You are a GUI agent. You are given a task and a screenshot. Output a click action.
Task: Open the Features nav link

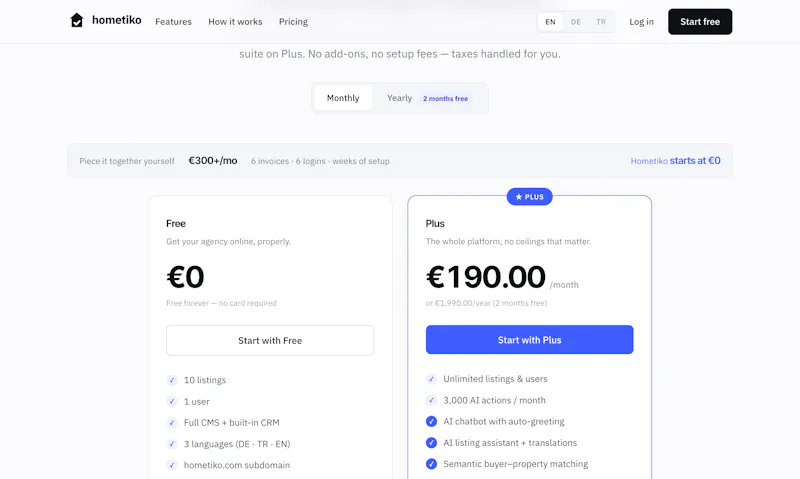click(x=173, y=21)
